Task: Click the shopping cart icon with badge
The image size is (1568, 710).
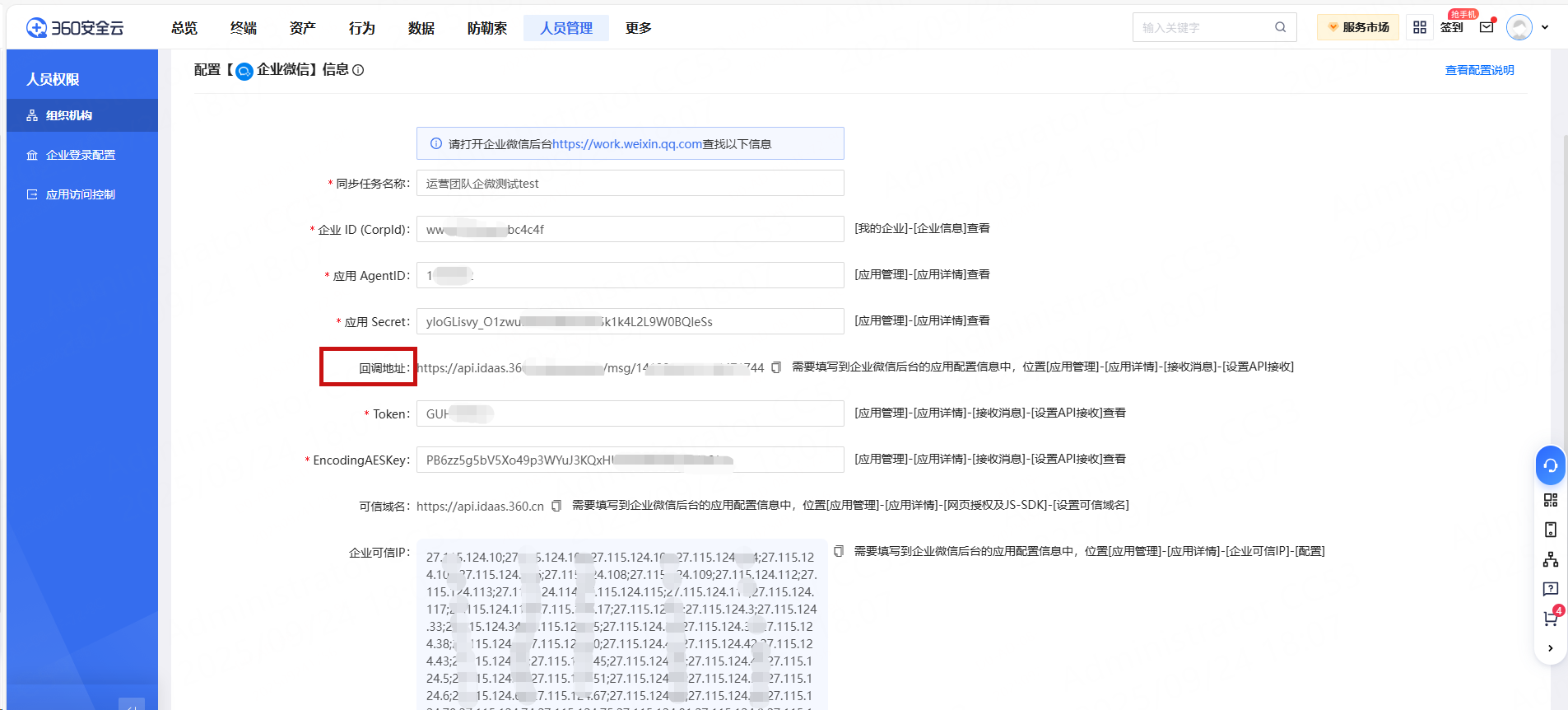Action: [1550, 619]
